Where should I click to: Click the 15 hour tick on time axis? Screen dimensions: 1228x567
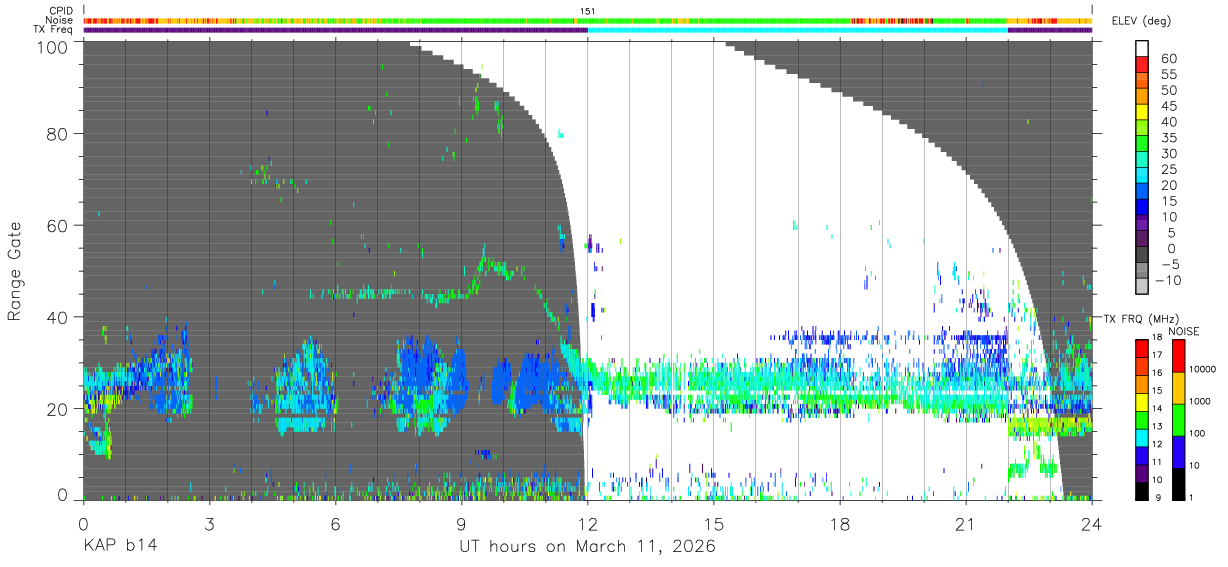pyautogui.click(x=713, y=522)
